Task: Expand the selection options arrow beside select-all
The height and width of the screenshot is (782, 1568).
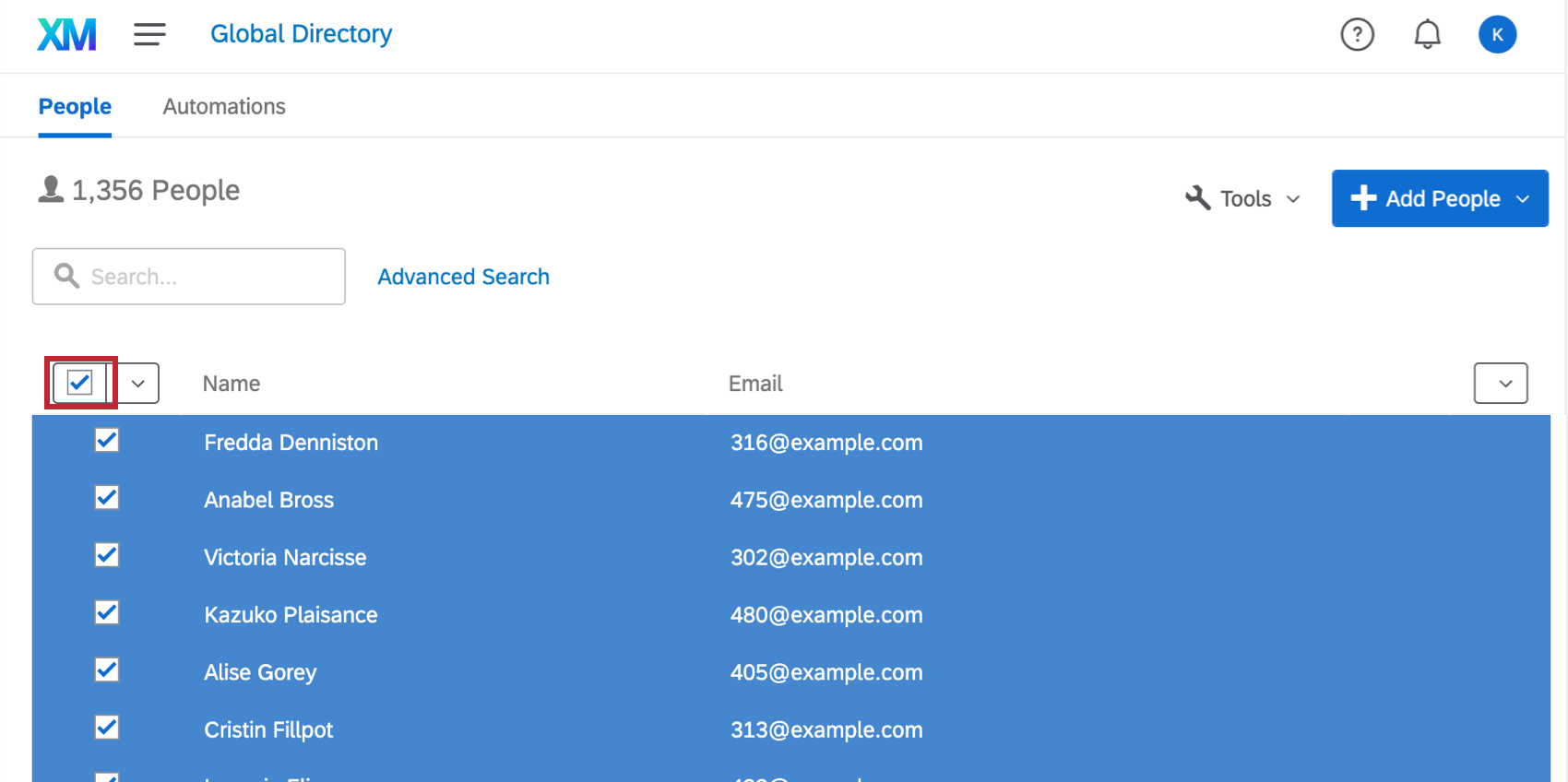Action: tap(138, 384)
